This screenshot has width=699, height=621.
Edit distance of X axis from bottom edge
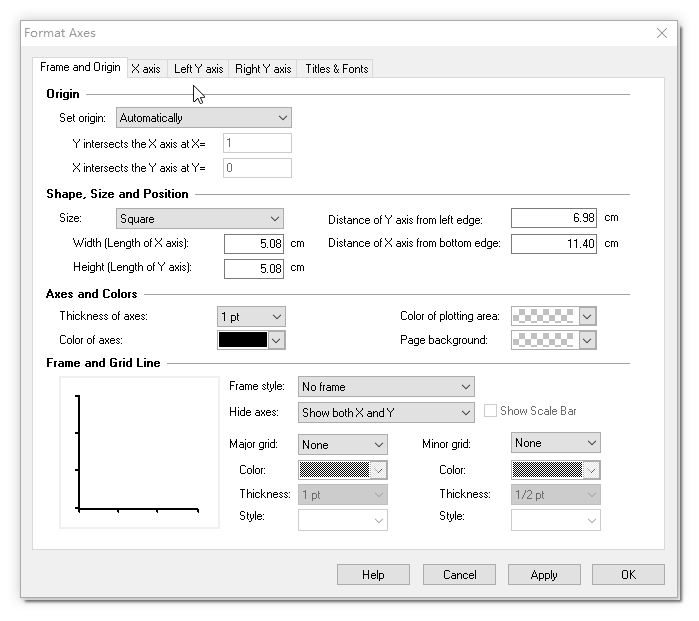coord(554,244)
